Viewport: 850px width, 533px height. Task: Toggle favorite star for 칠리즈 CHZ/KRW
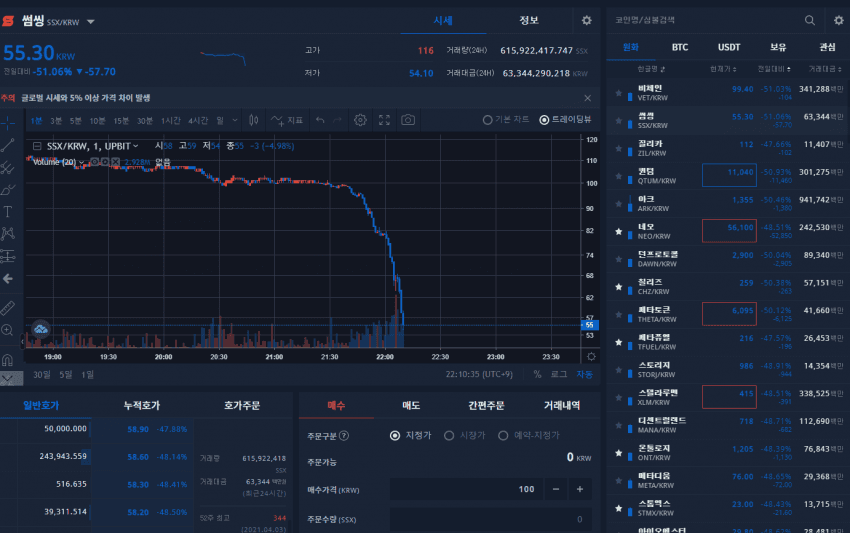pos(619,287)
